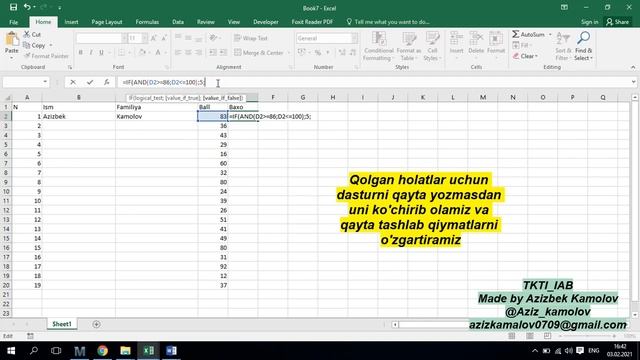Screen dimensions: 640x360
Task: Click the Ball cell with value 92
Action: click(x=213, y=267)
